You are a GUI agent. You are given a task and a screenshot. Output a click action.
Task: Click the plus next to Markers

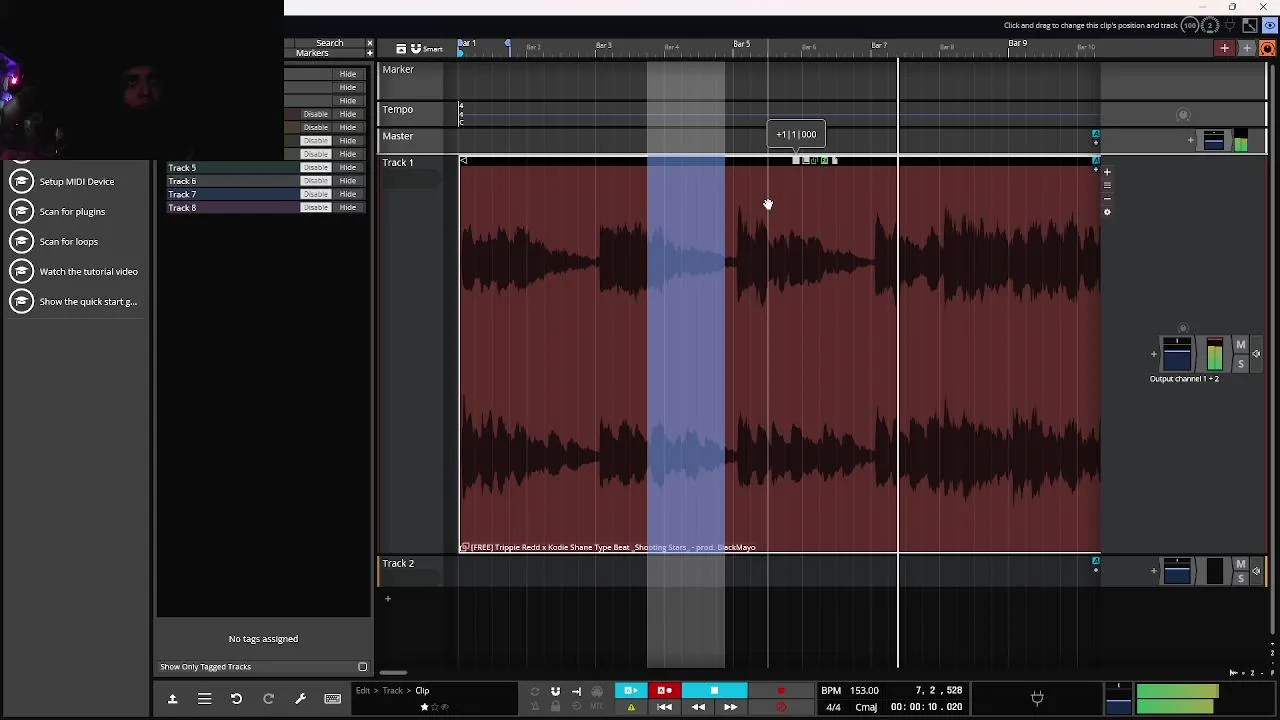pos(370,53)
